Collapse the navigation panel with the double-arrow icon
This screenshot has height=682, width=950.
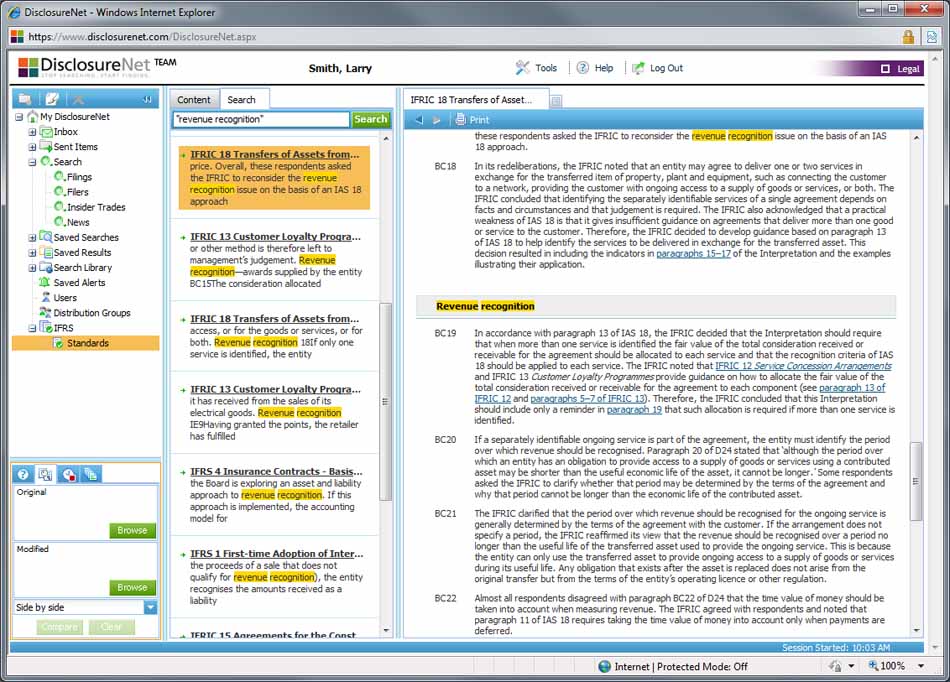147,99
